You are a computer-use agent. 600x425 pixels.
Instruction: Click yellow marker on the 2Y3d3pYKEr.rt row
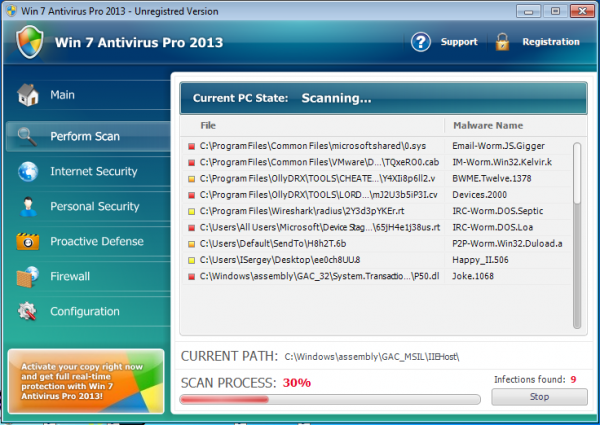coord(191,212)
